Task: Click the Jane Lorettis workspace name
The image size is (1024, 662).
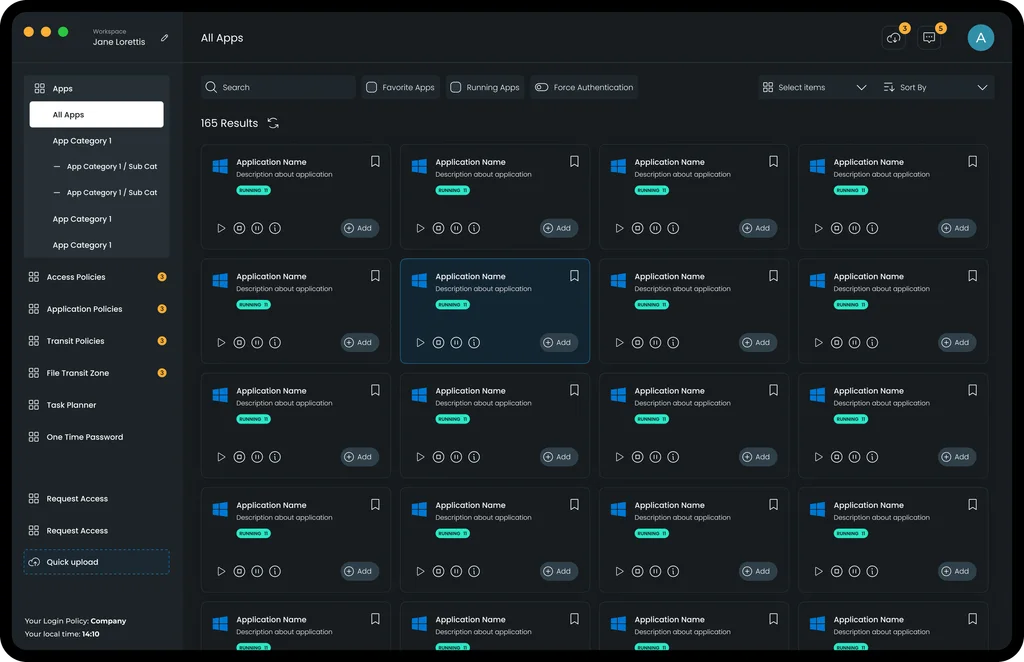Action: (119, 42)
